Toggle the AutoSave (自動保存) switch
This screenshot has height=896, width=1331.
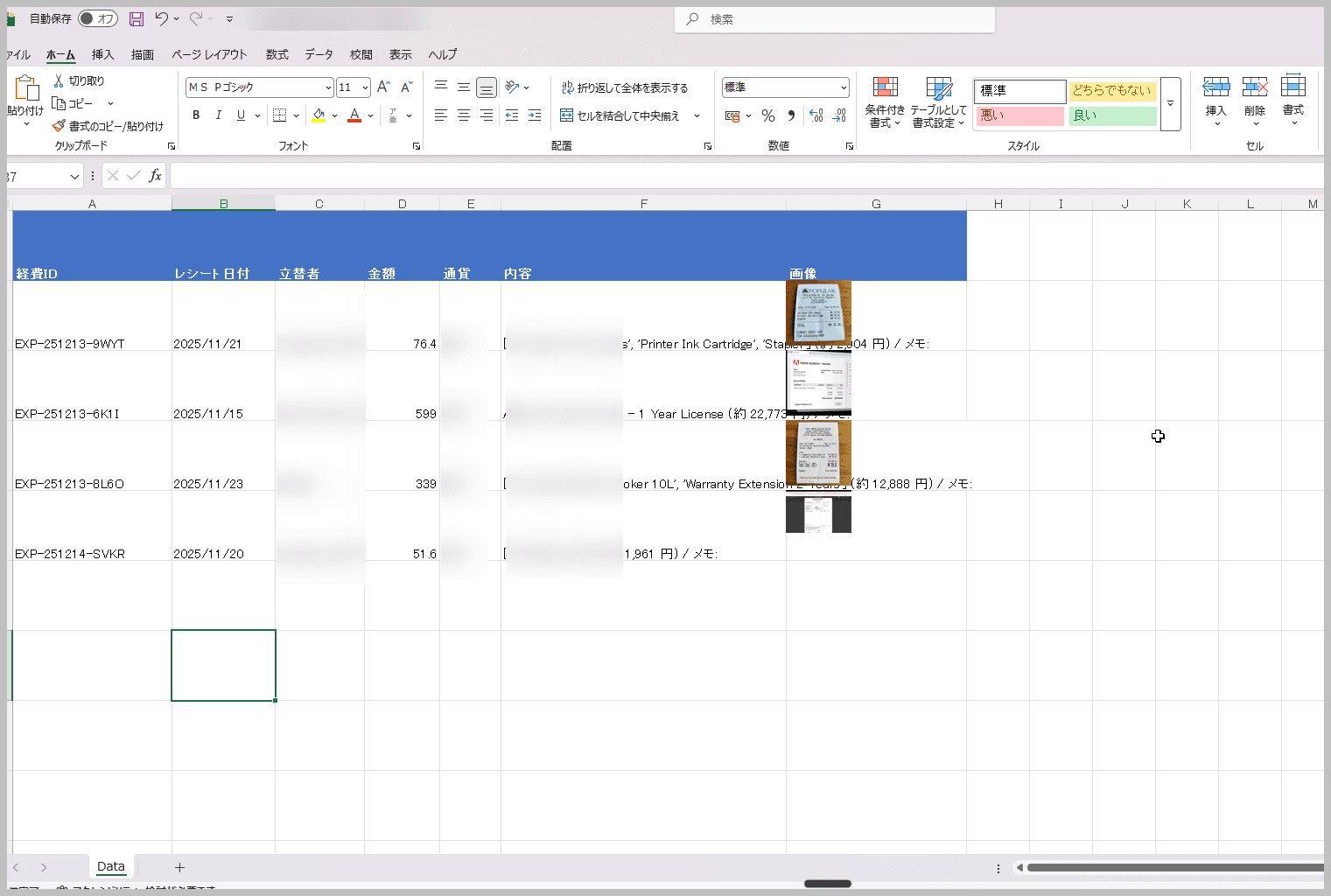pyautogui.click(x=98, y=18)
